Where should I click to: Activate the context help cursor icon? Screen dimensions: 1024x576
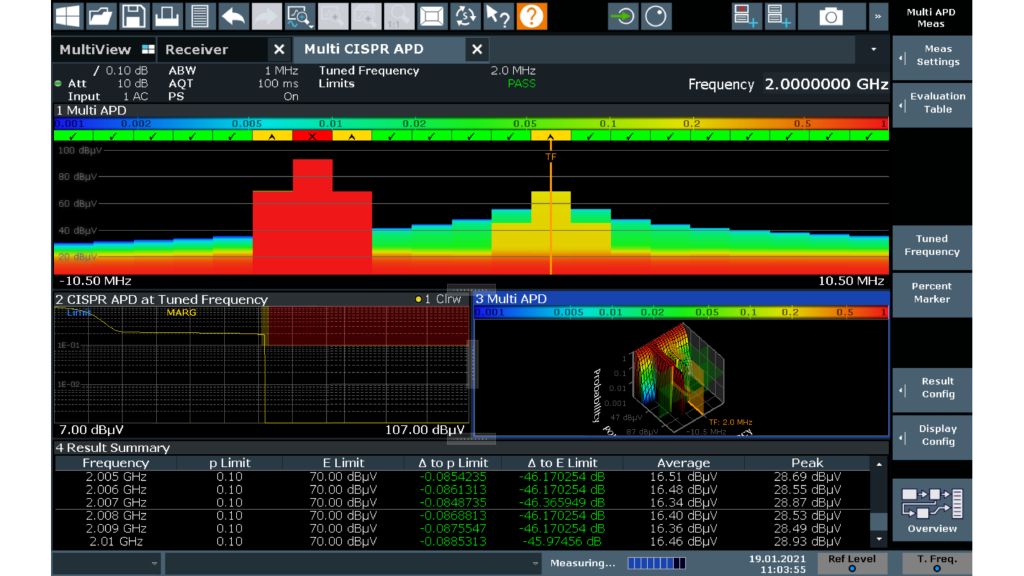[x=498, y=16]
